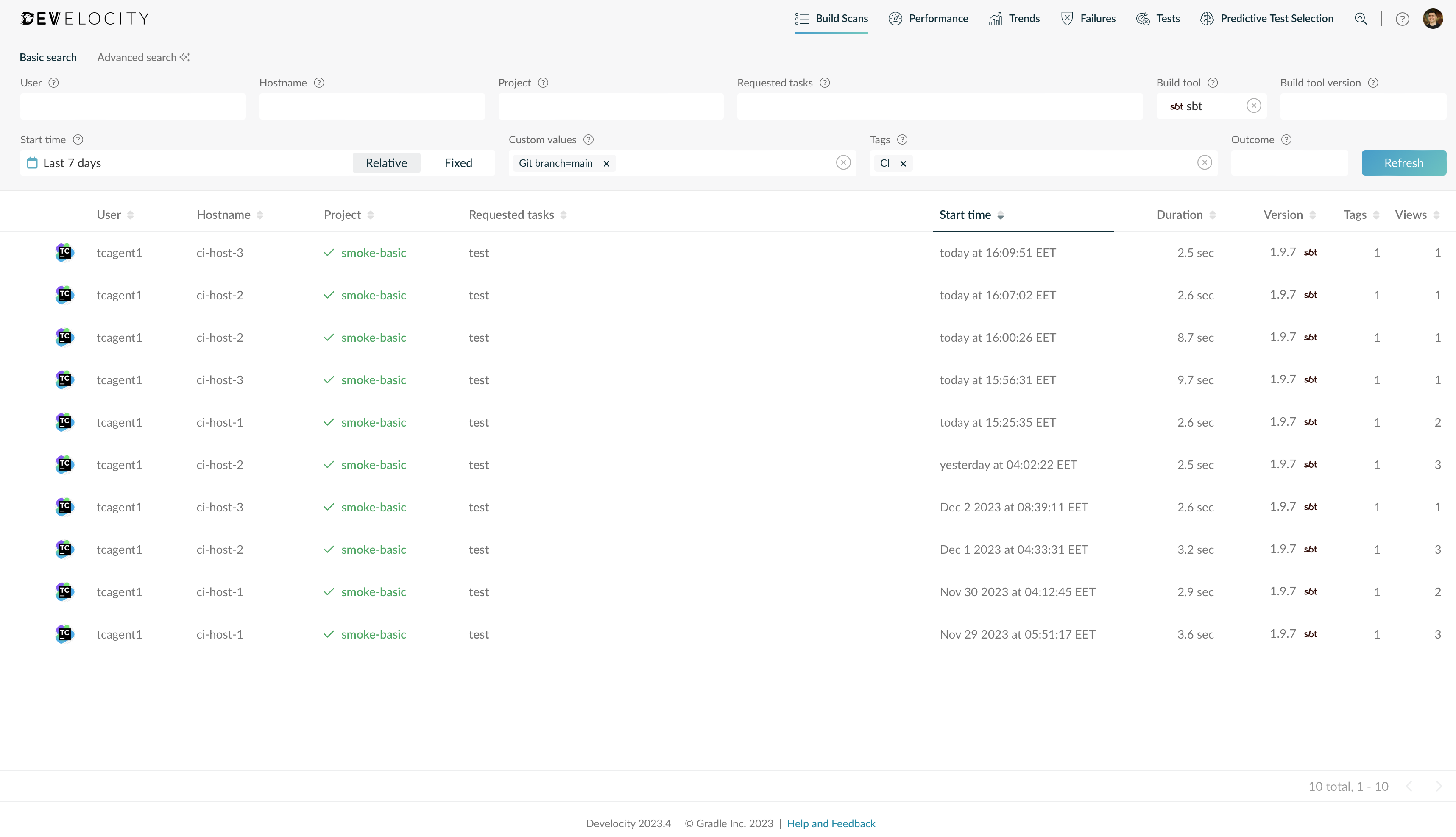Viewport: 1456px width, 837px height.
Task: Clear the Build tool sbt selection
Action: (1254, 106)
